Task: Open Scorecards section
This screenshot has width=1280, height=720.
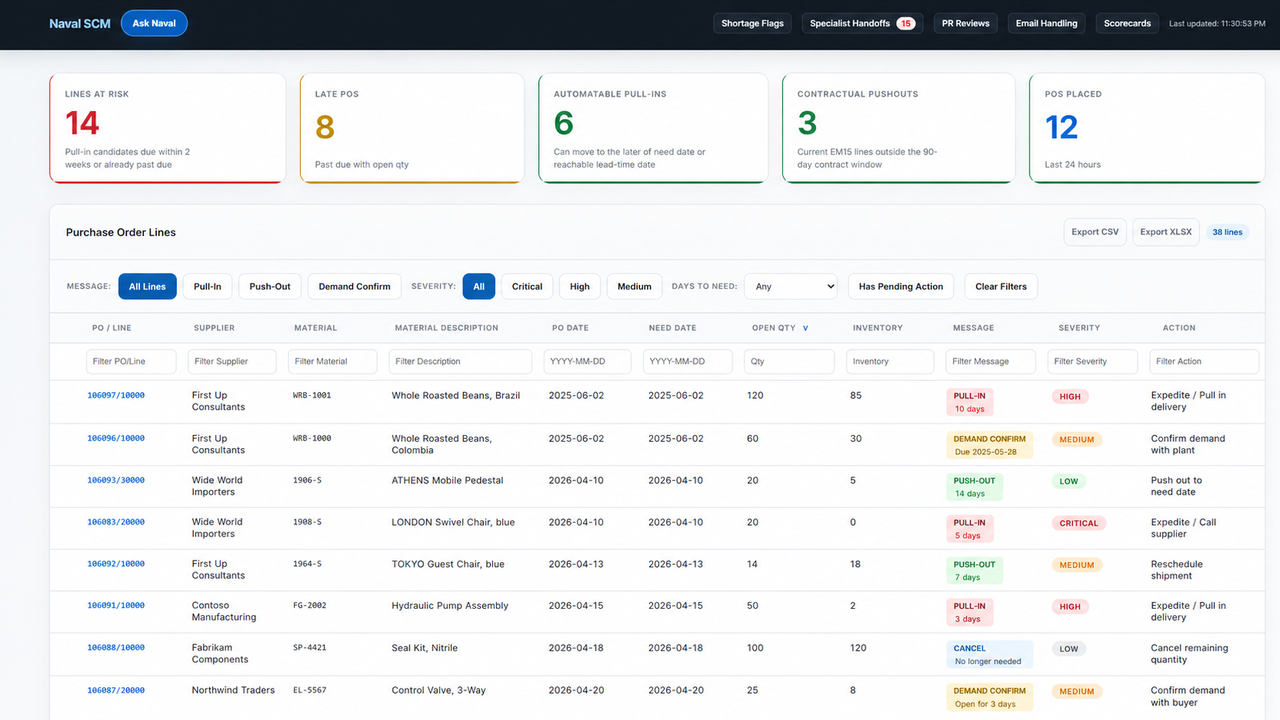Action: [1128, 23]
